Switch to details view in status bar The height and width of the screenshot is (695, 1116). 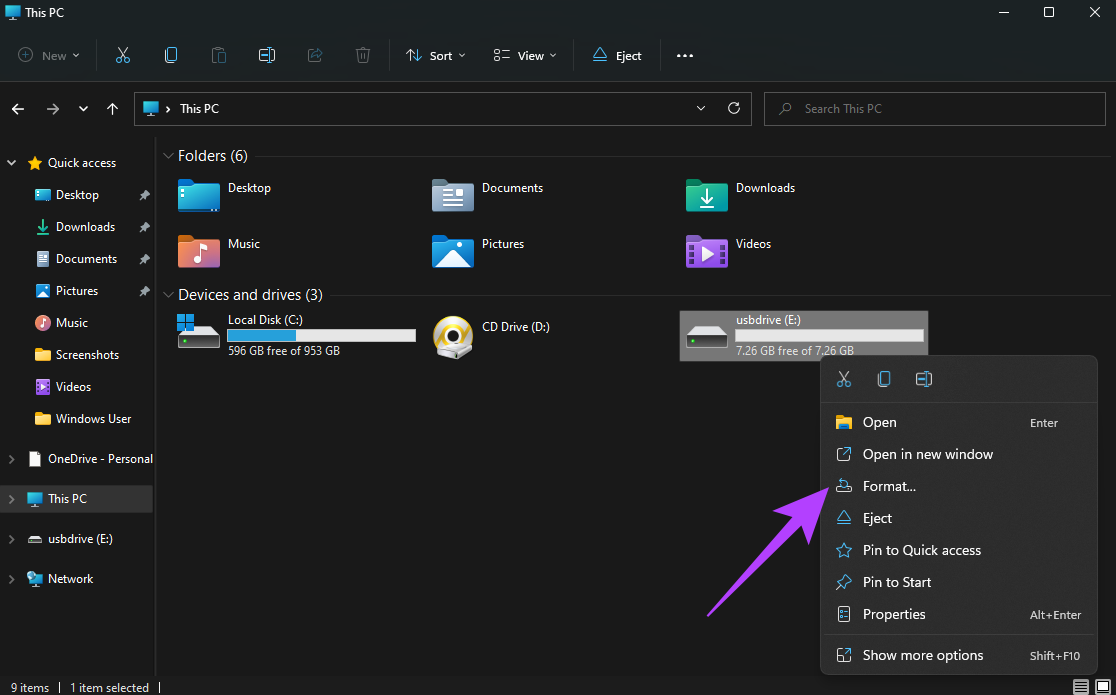[x=1080, y=687]
